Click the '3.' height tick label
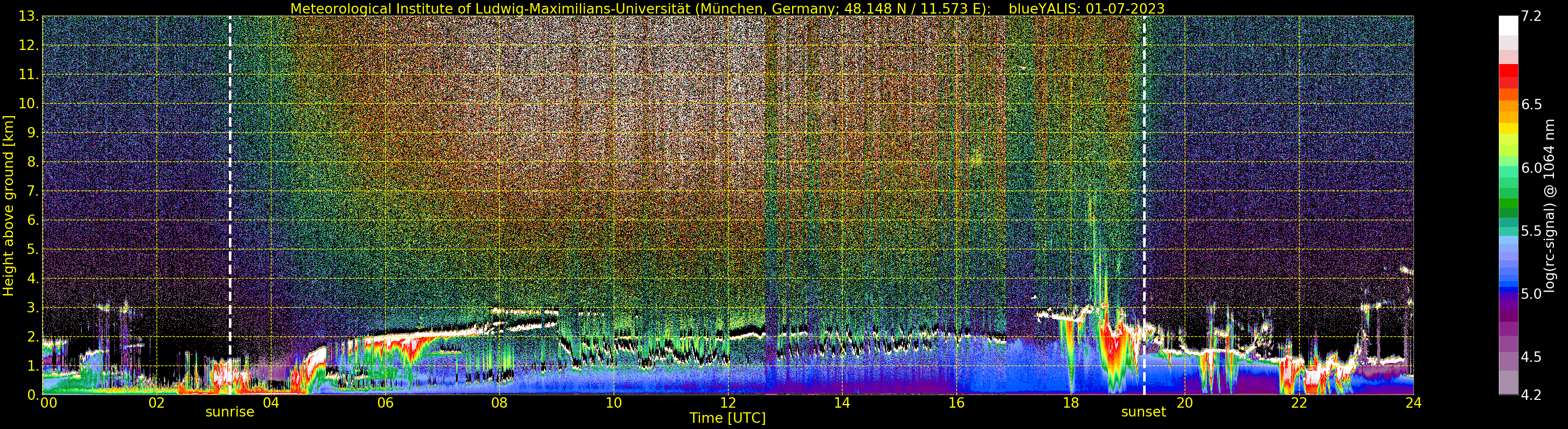The width and height of the screenshot is (1568, 429). coord(33,308)
